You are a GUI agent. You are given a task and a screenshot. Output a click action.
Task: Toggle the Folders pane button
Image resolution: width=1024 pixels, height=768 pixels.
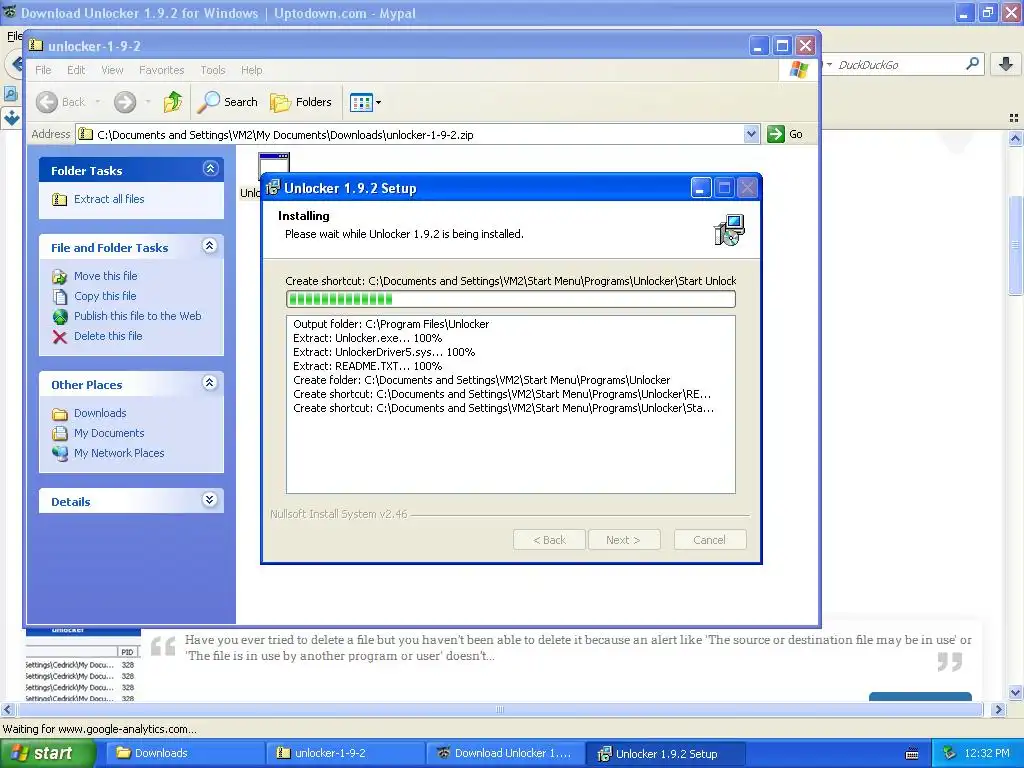point(301,102)
